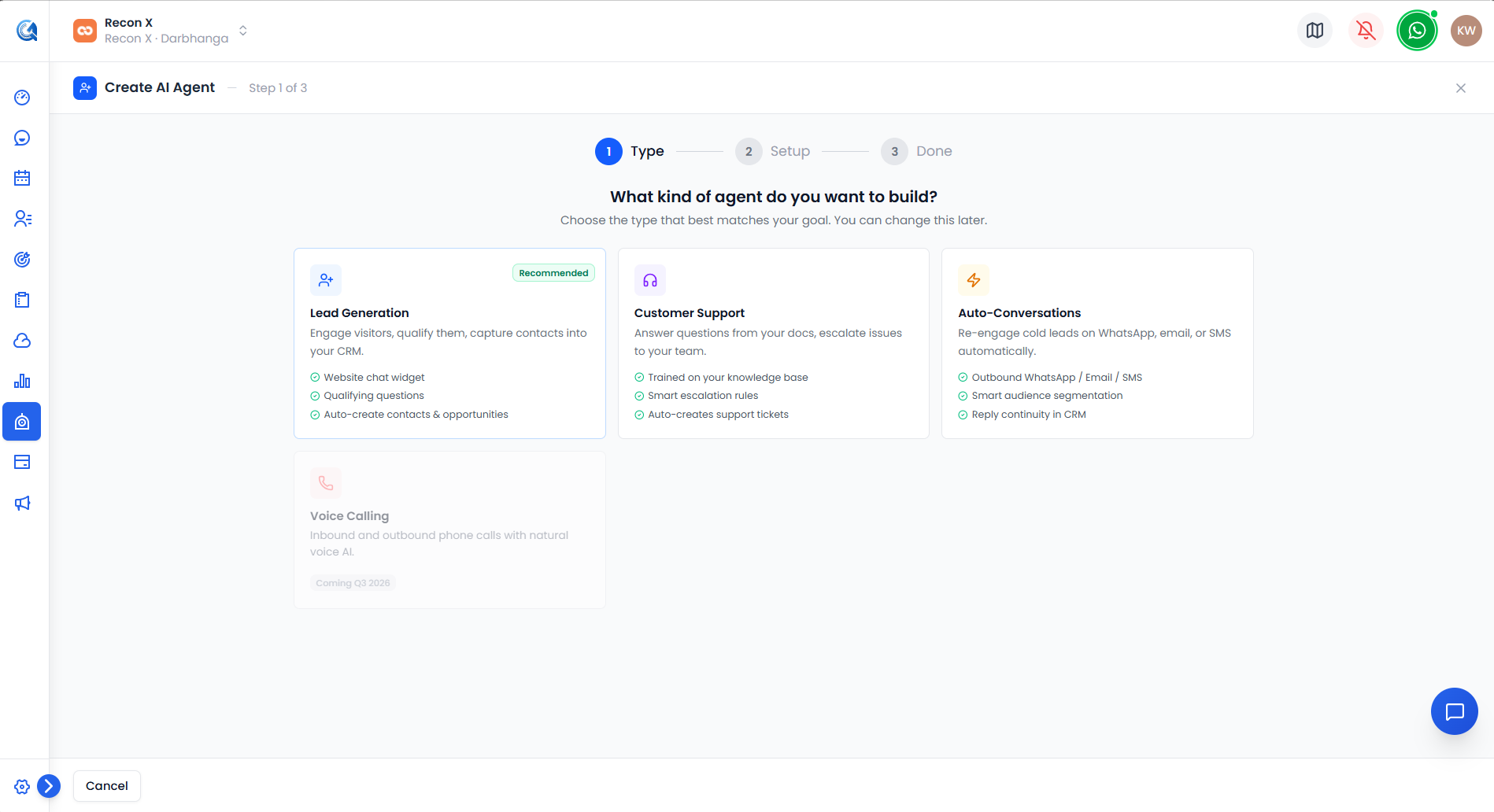Image resolution: width=1494 pixels, height=812 pixels.
Task: Open the green WhatsApp button
Action: pyautogui.click(x=1417, y=31)
